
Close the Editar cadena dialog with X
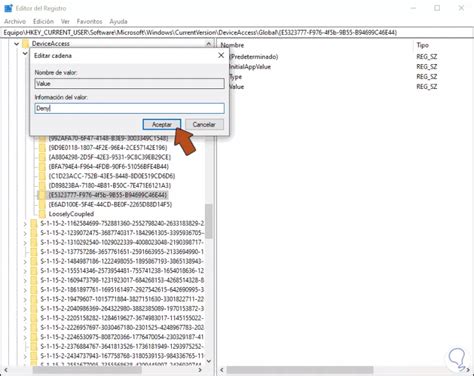[x=221, y=55]
